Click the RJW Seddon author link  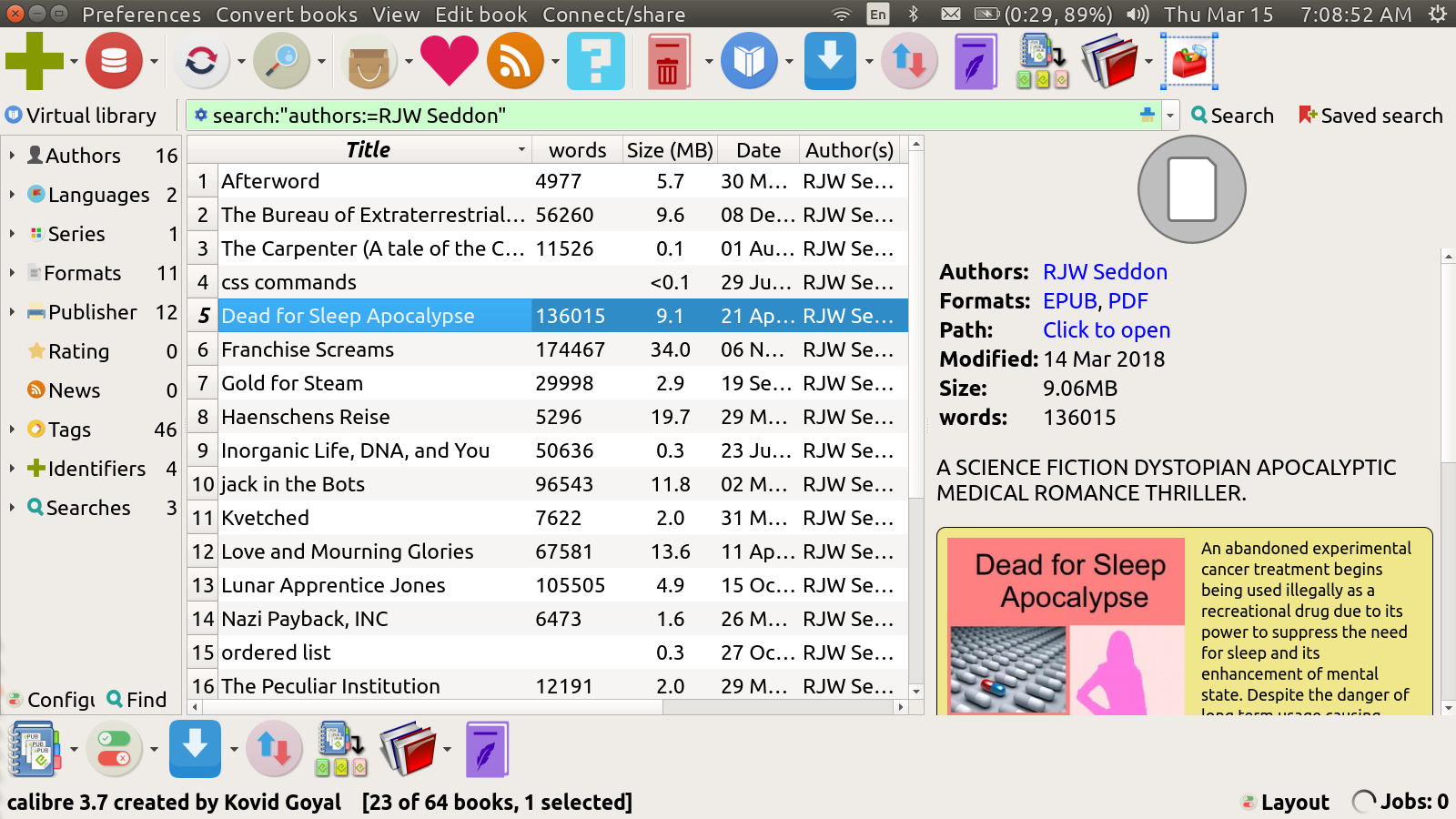tap(1105, 272)
